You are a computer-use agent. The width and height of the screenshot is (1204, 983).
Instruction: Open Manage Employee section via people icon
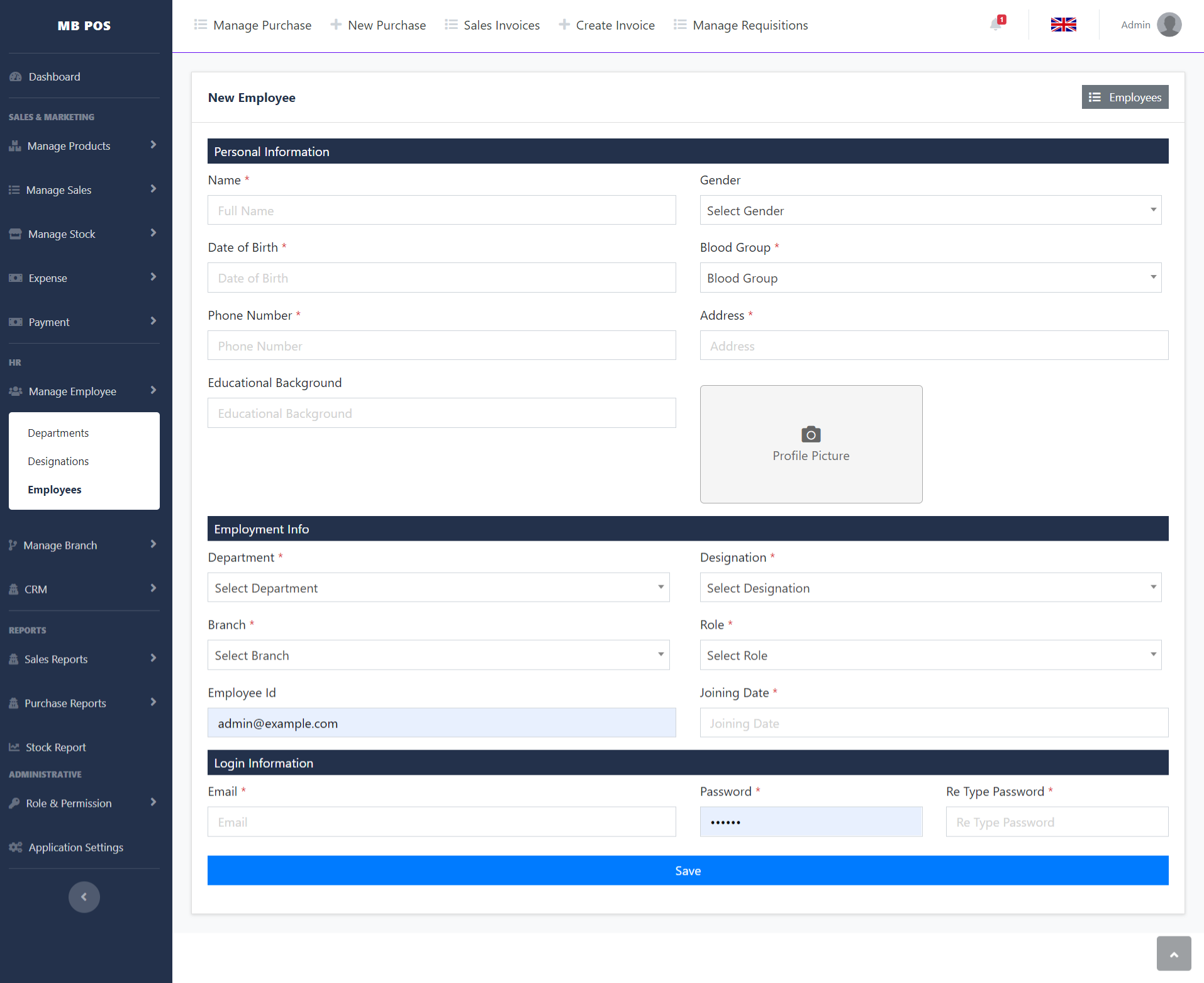coord(15,391)
